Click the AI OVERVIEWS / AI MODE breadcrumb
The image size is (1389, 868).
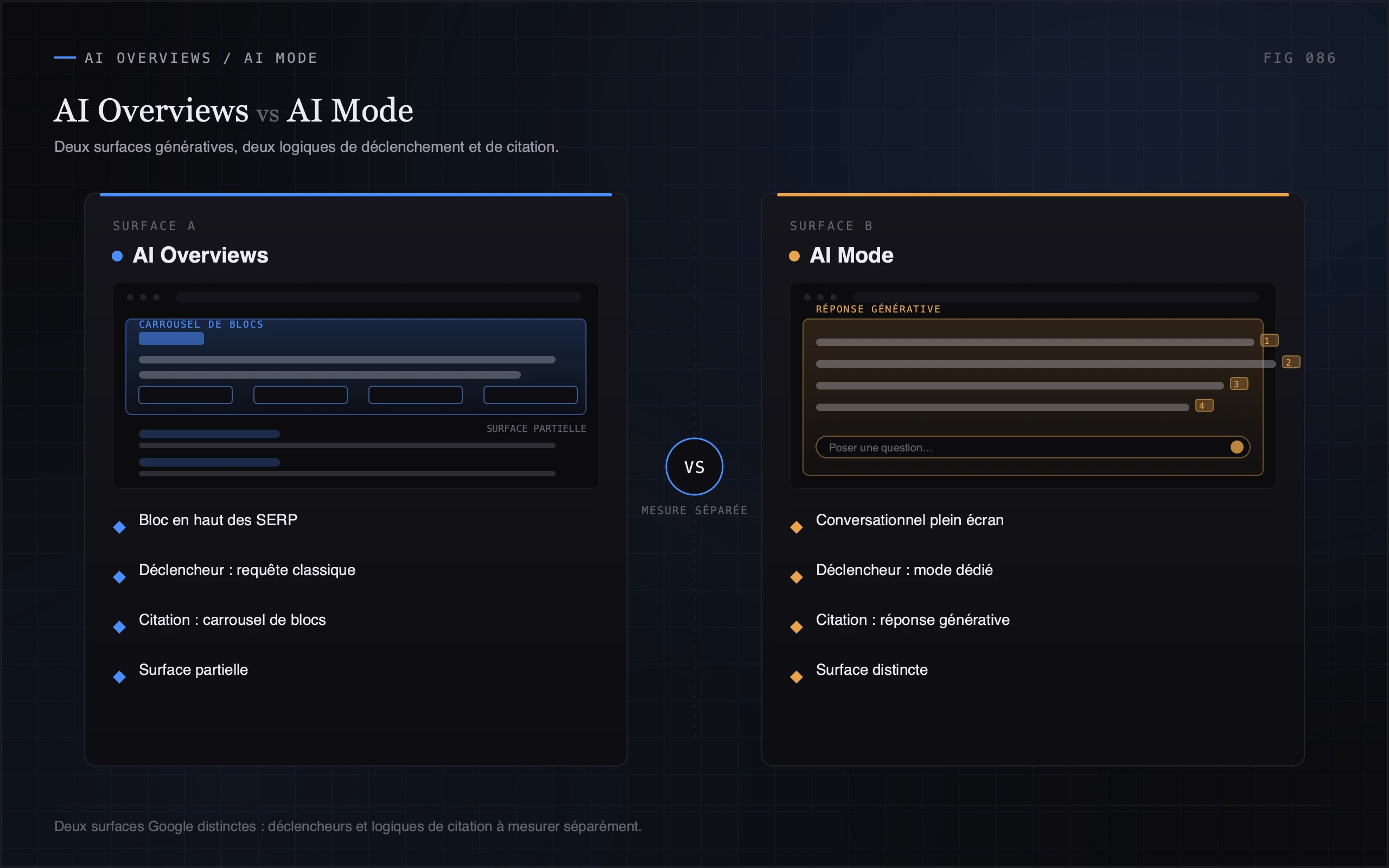tap(201, 58)
